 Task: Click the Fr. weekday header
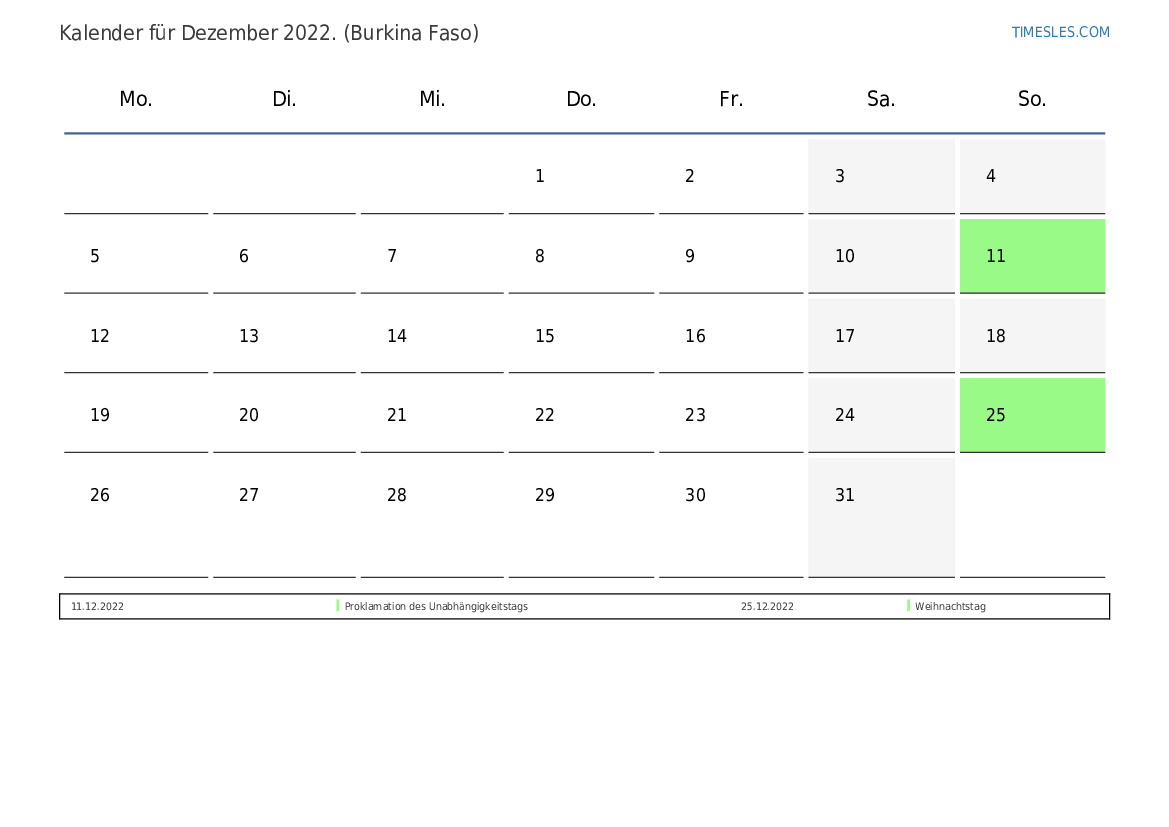[731, 98]
